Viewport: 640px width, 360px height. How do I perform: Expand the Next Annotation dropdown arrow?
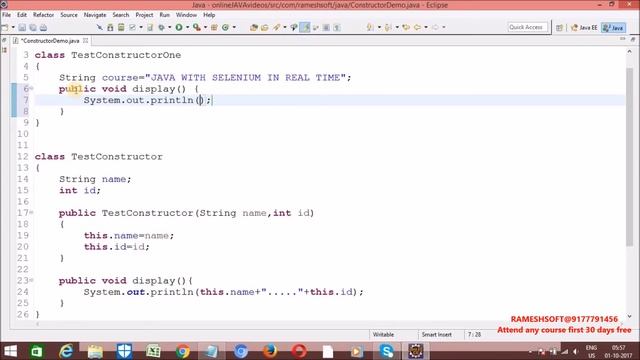coord(379,27)
